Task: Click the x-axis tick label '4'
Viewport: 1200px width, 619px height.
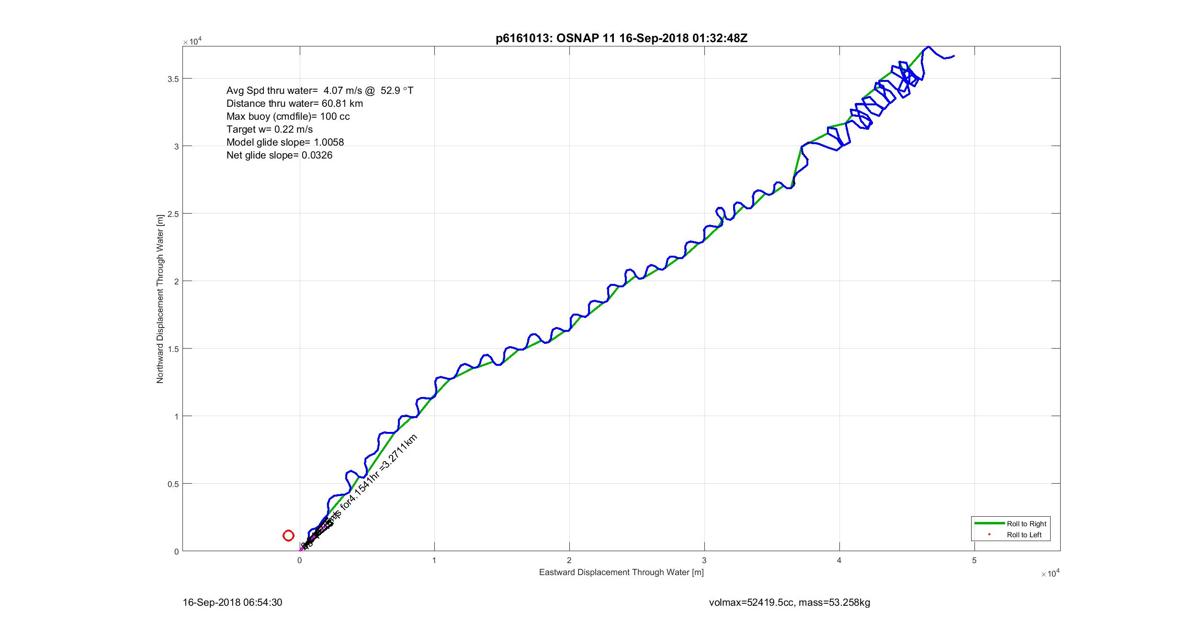Action: [x=839, y=561]
